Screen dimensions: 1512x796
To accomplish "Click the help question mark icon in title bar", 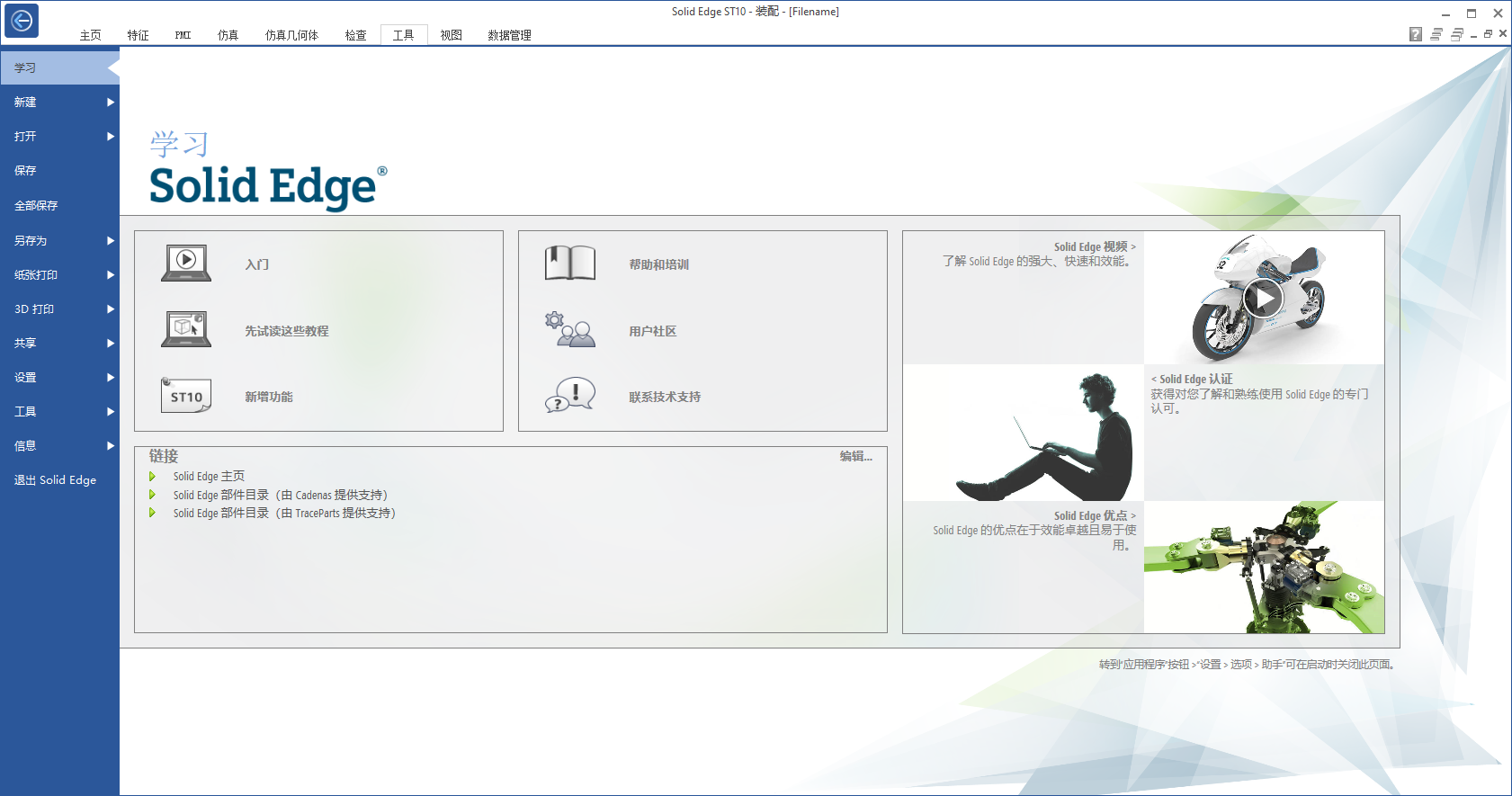I will coord(1416,34).
